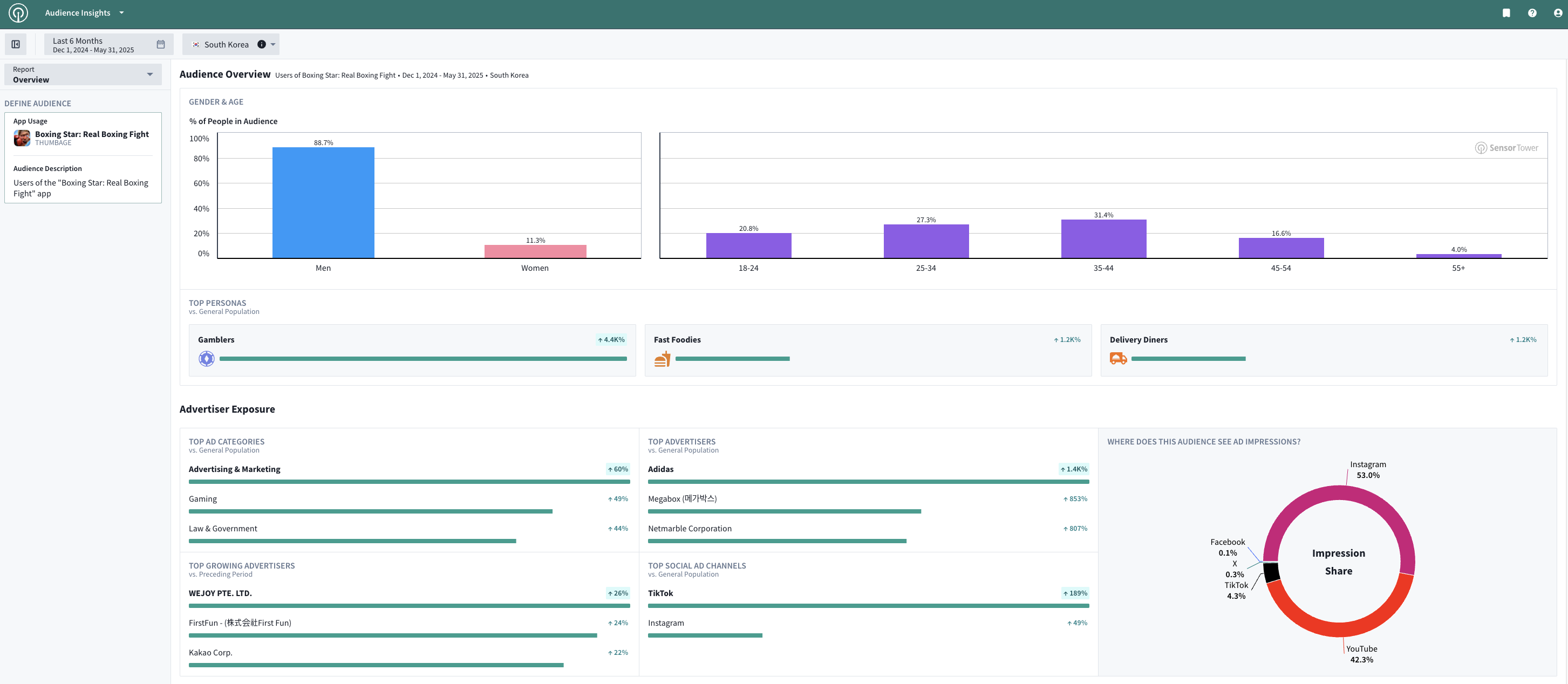The height and width of the screenshot is (684, 1568).
Task: Click the WEJOY PTE. LTD. advertiser
Action: [x=220, y=593]
